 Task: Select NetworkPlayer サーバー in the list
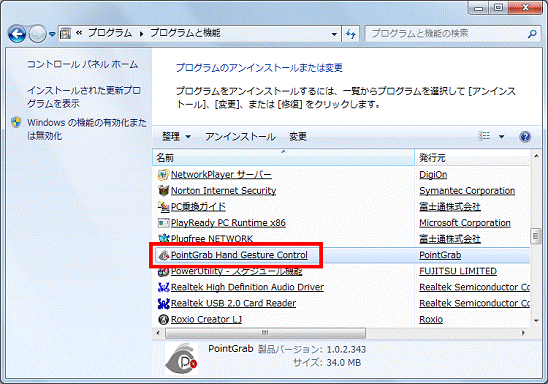pyautogui.click(x=221, y=174)
